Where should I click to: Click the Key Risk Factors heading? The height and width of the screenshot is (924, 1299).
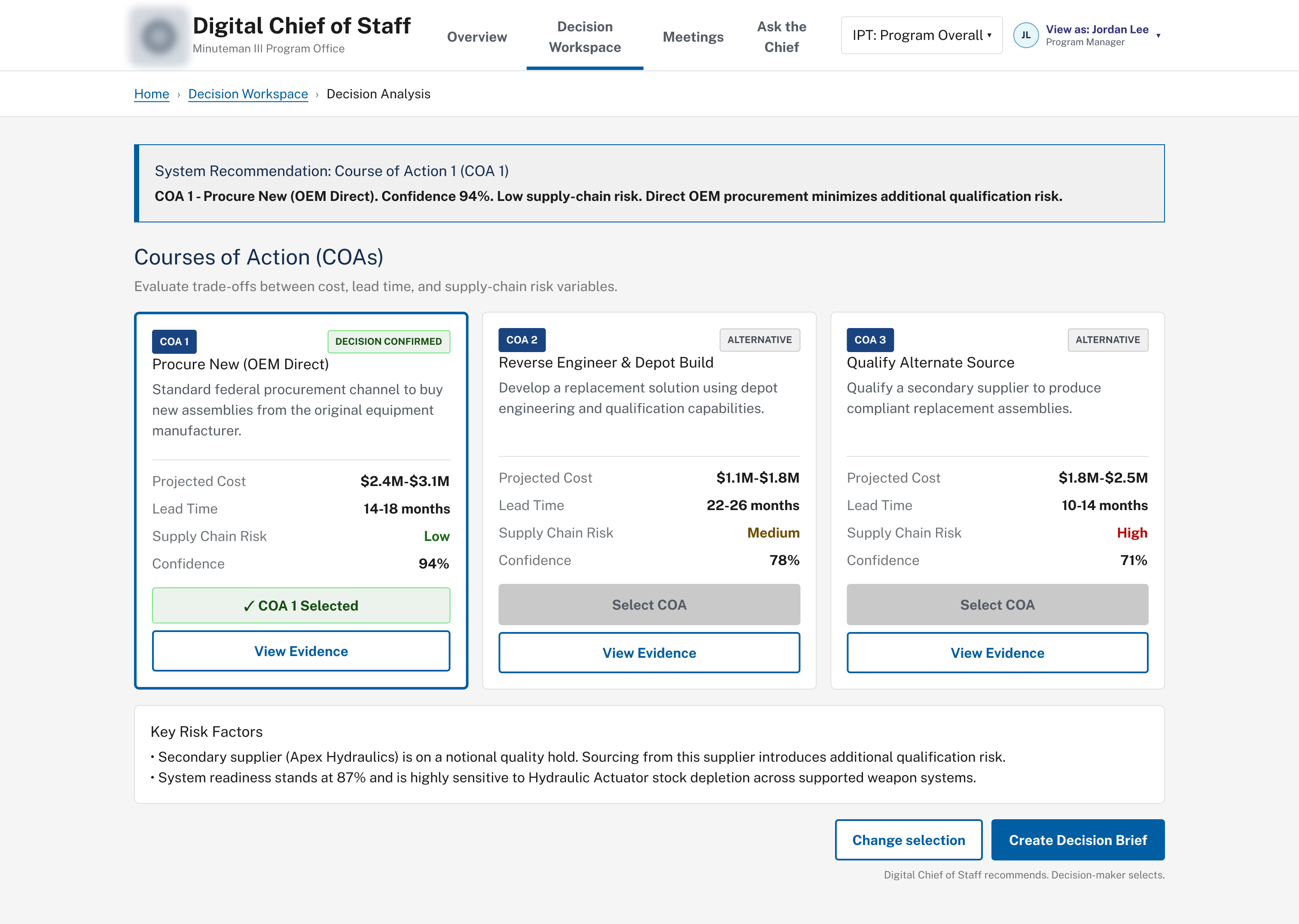click(x=207, y=732)
